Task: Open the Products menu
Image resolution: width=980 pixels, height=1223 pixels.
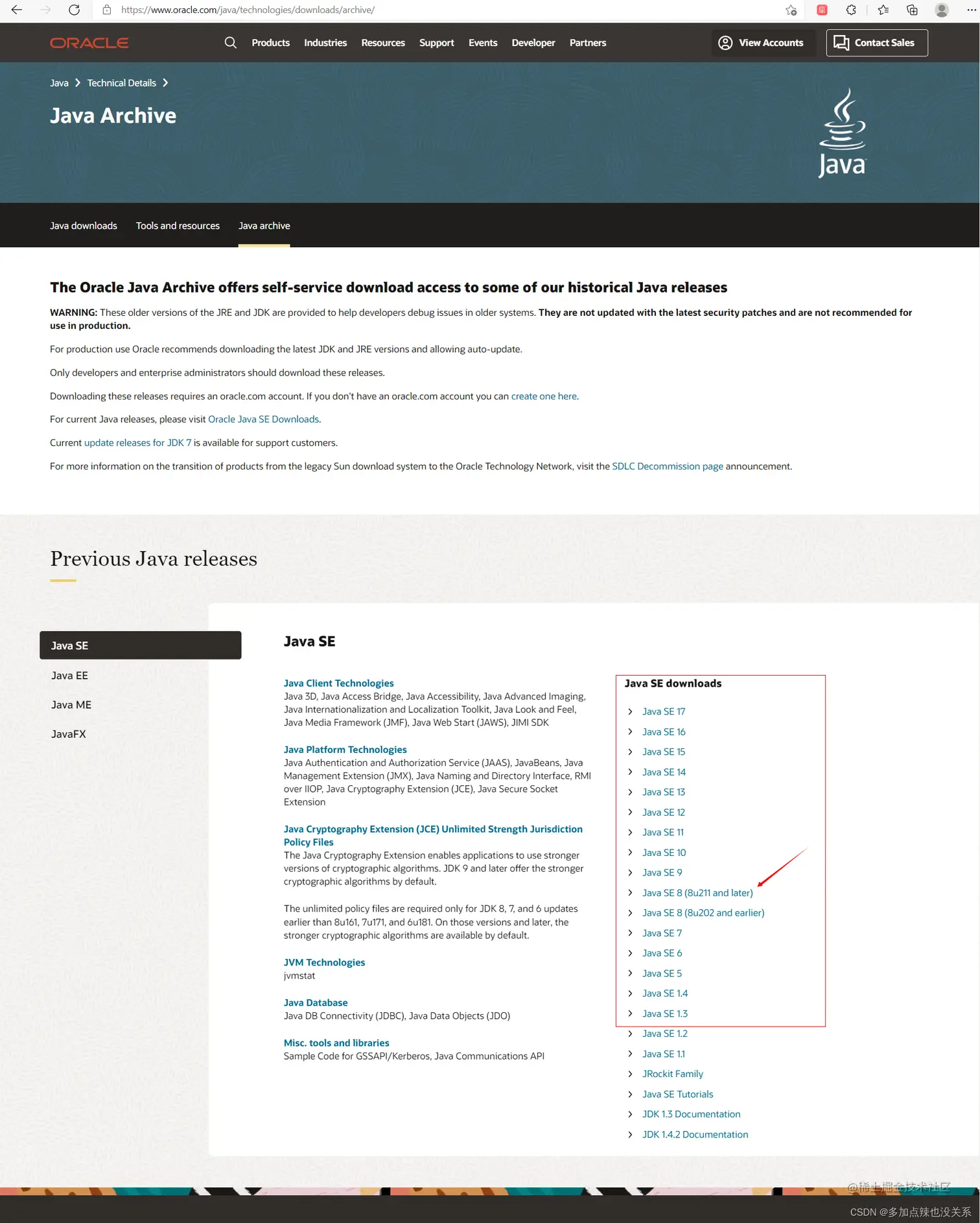Action: coord(270,43)
